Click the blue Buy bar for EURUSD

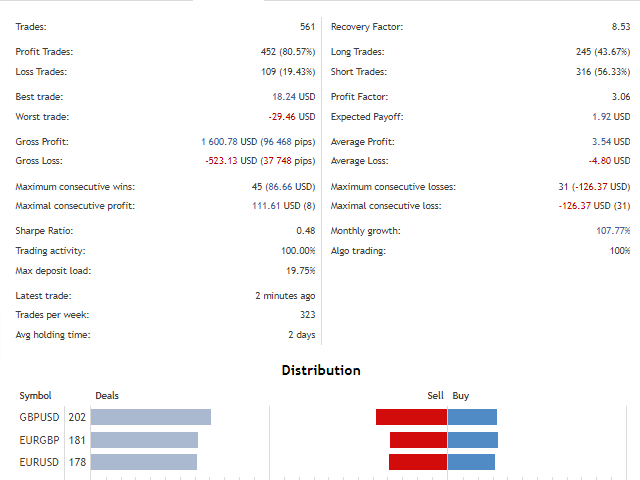point(472,462)
